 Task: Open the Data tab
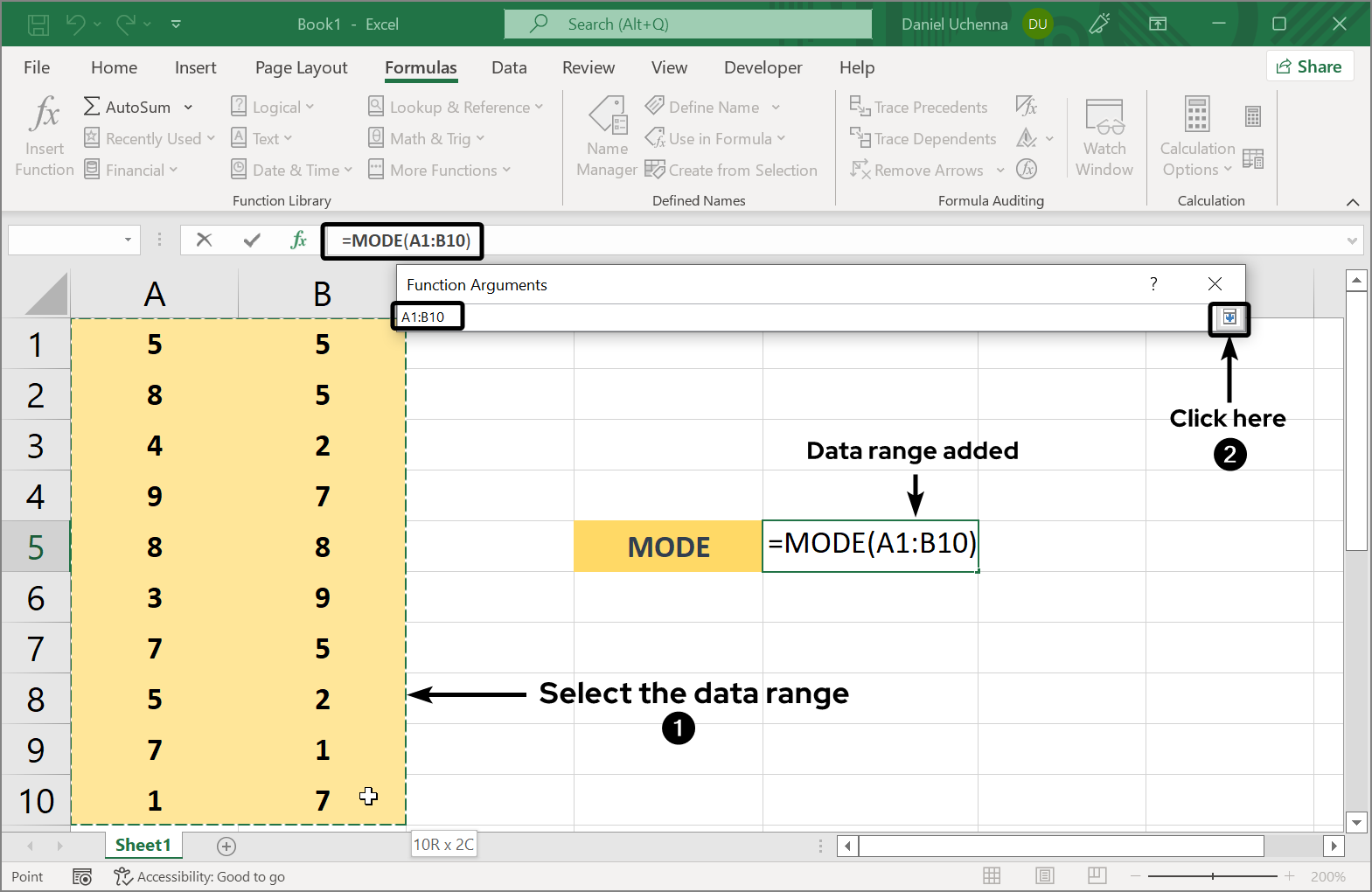(x=509, y=67)
